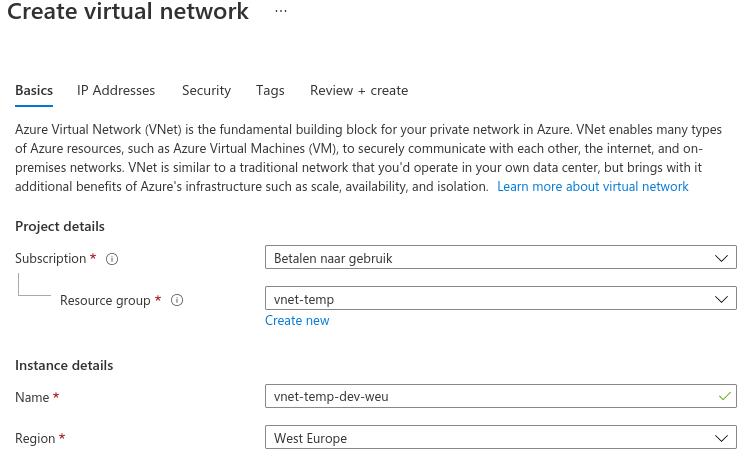
Task: Expand the Region dropdown set to West Europe
Action: point(501,438)
